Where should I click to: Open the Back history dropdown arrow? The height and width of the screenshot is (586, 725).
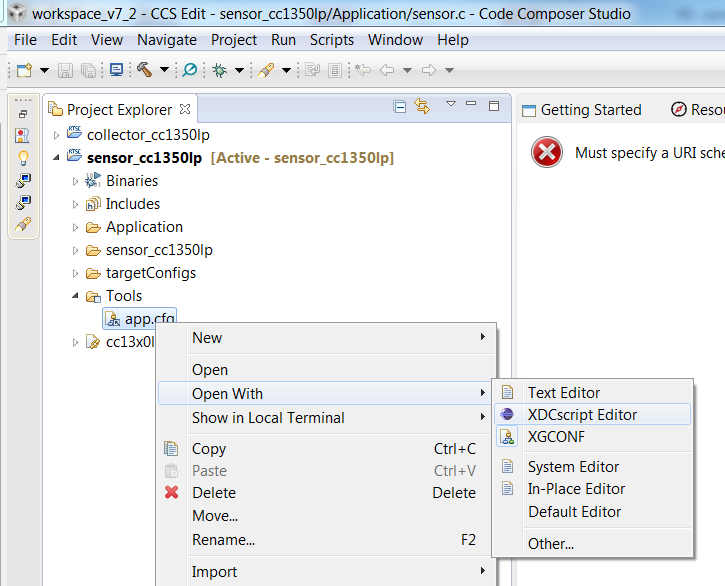pos(407,71)
